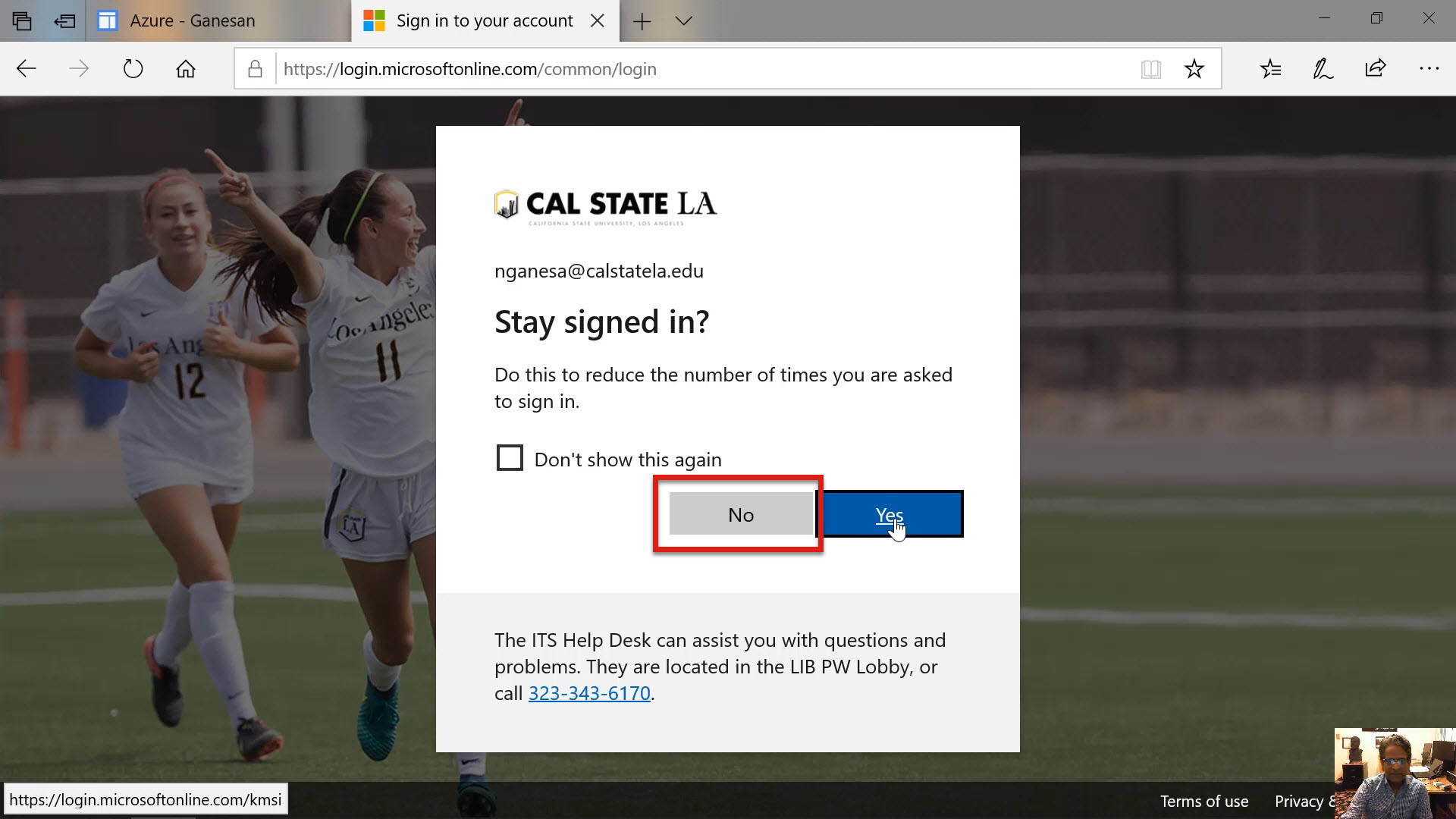This screenshot has height=819, width=1456.
Task: Open the Terms of use link
Action: click(x=1203, y=801)
